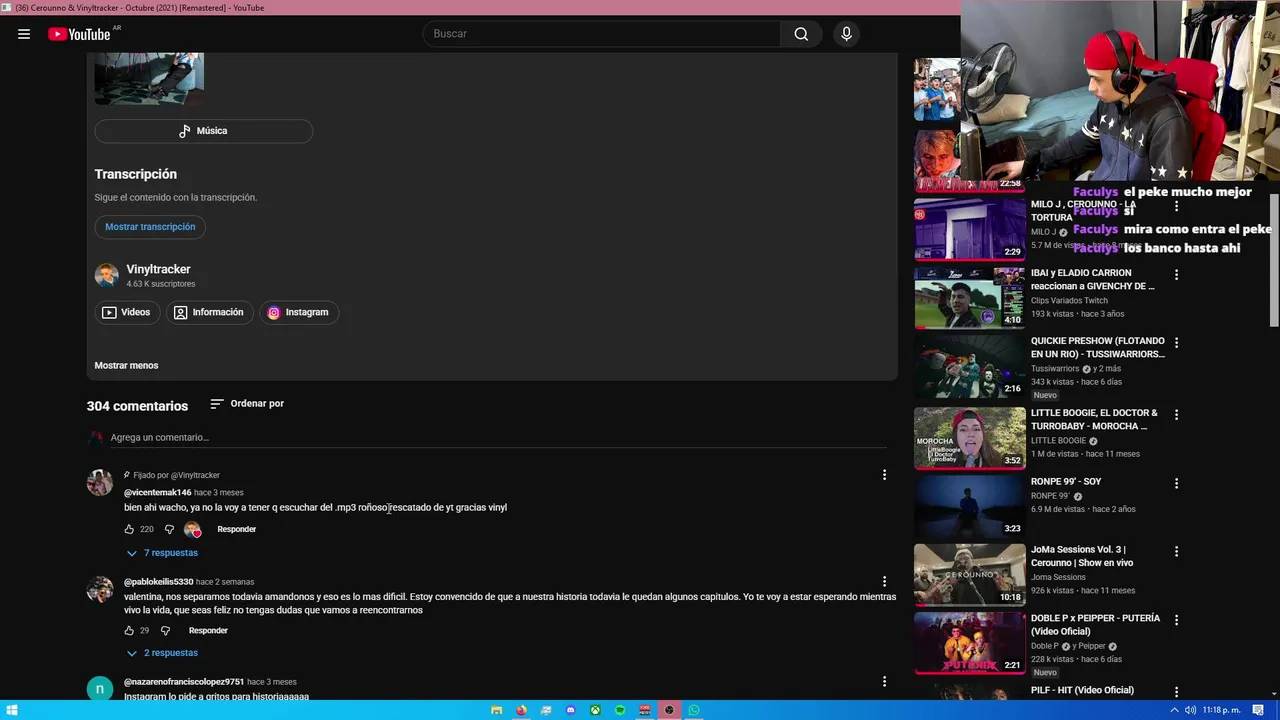Open options for JoMa Sessions Vol. 3 video
1280x720 pixels.
pos(1176,551)
